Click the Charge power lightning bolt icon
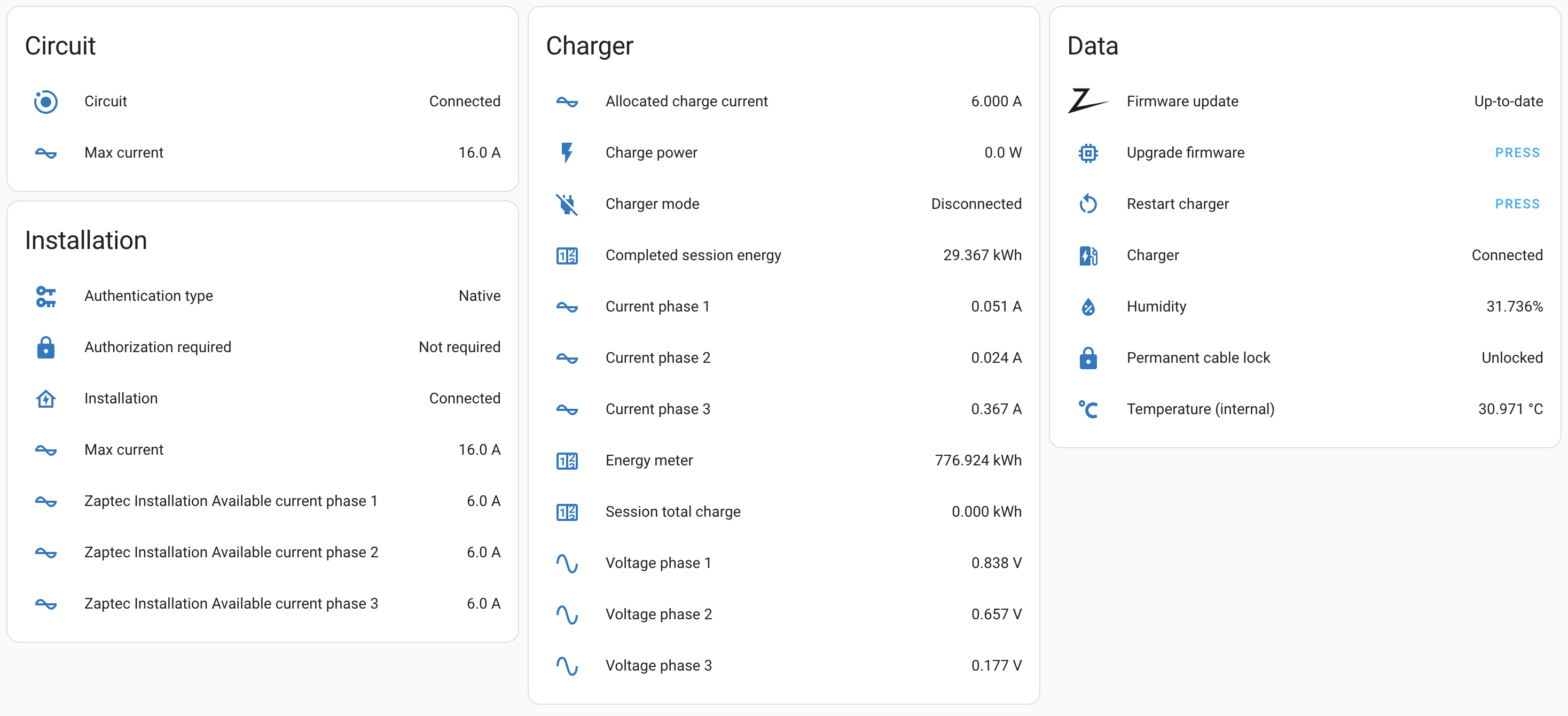1568x716 pixels. 567,153
